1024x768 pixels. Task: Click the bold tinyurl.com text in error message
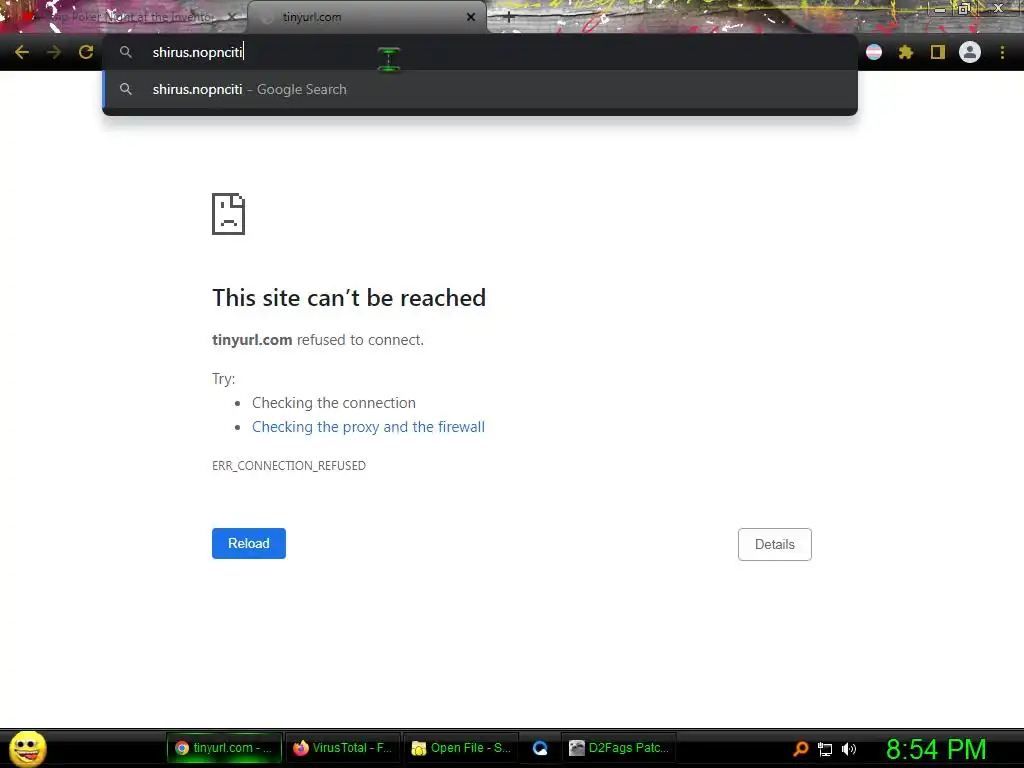pyautogui.click(x=252, y=340)
